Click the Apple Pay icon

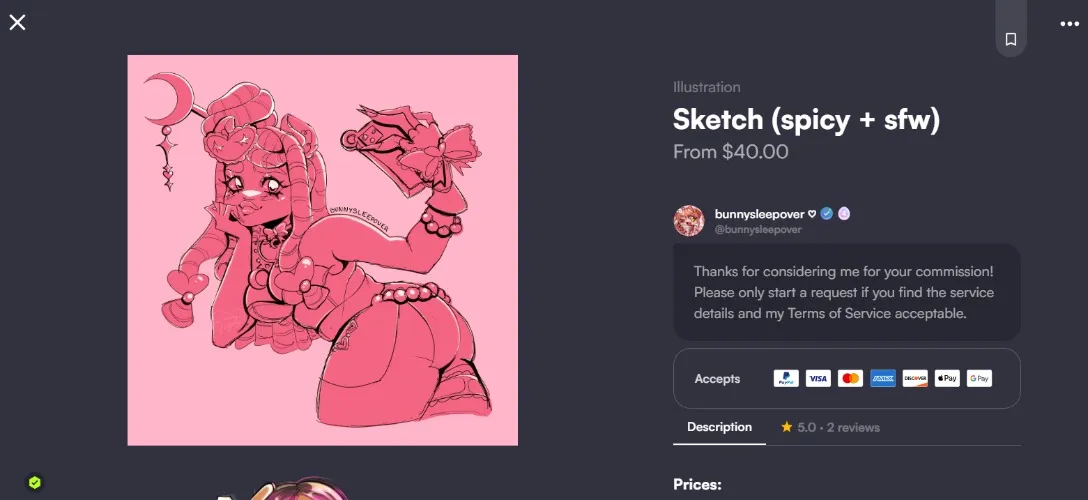[947, 379]
